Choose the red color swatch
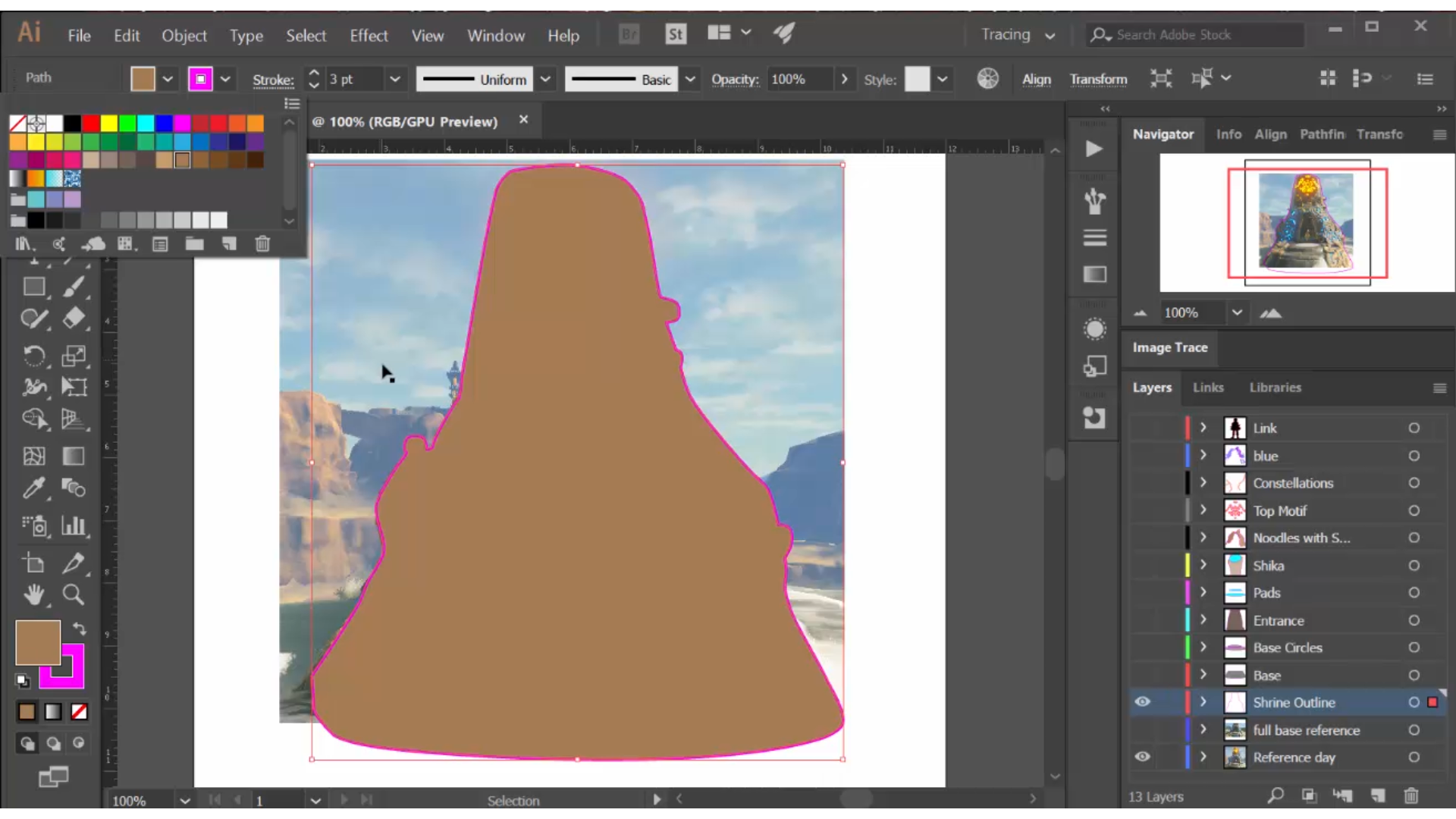This screenshot has width=1456, height=819. tap(91, 123)
